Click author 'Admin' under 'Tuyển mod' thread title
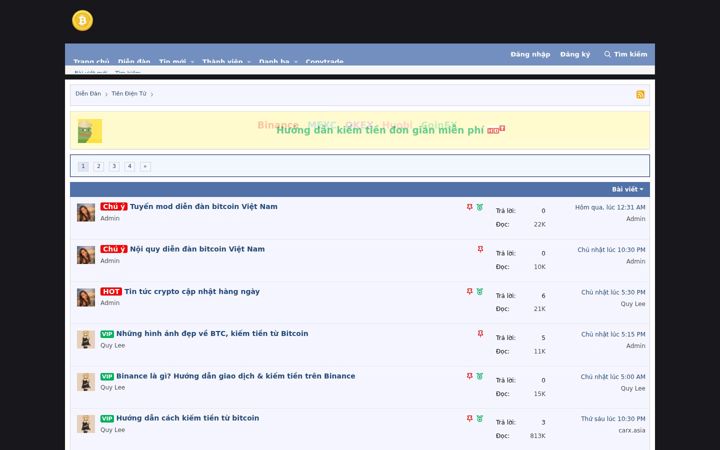 (x=110, y=219)
